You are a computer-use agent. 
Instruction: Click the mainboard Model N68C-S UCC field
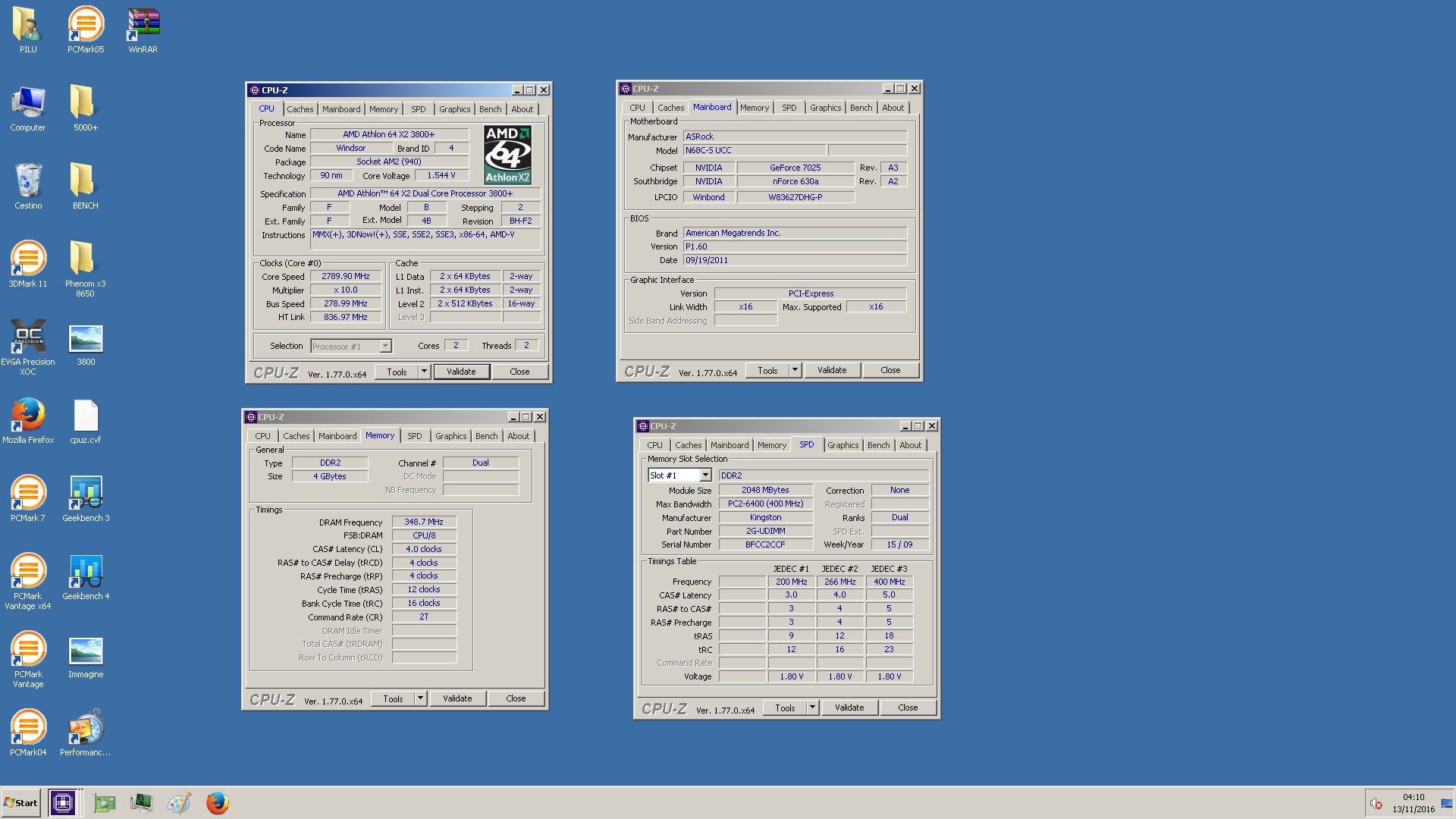[x=754, y=150]
